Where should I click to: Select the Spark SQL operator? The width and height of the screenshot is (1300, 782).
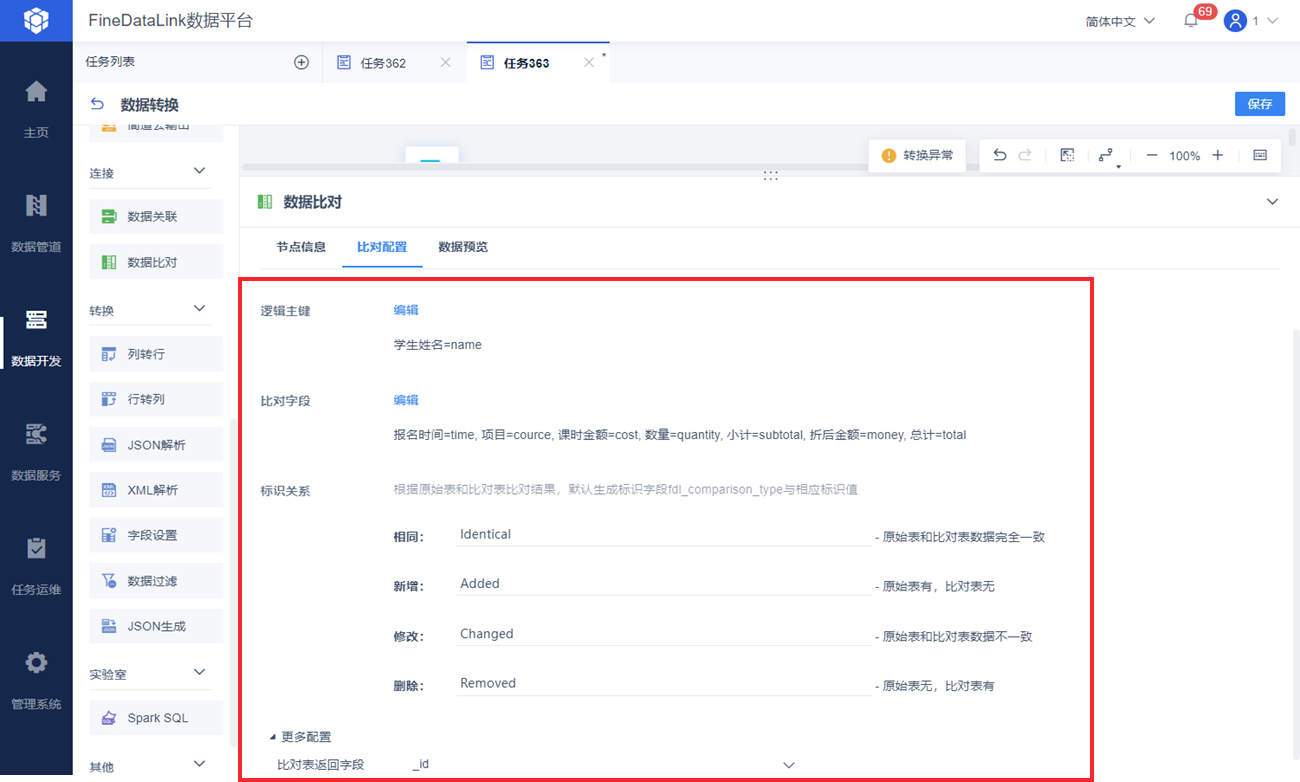click(x=156, y=718)
